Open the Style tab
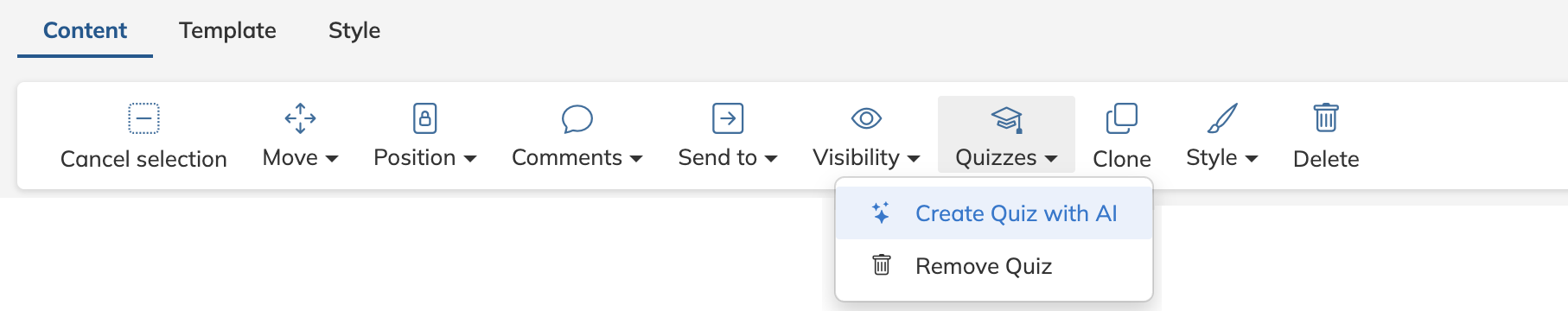 coord(354,30)
